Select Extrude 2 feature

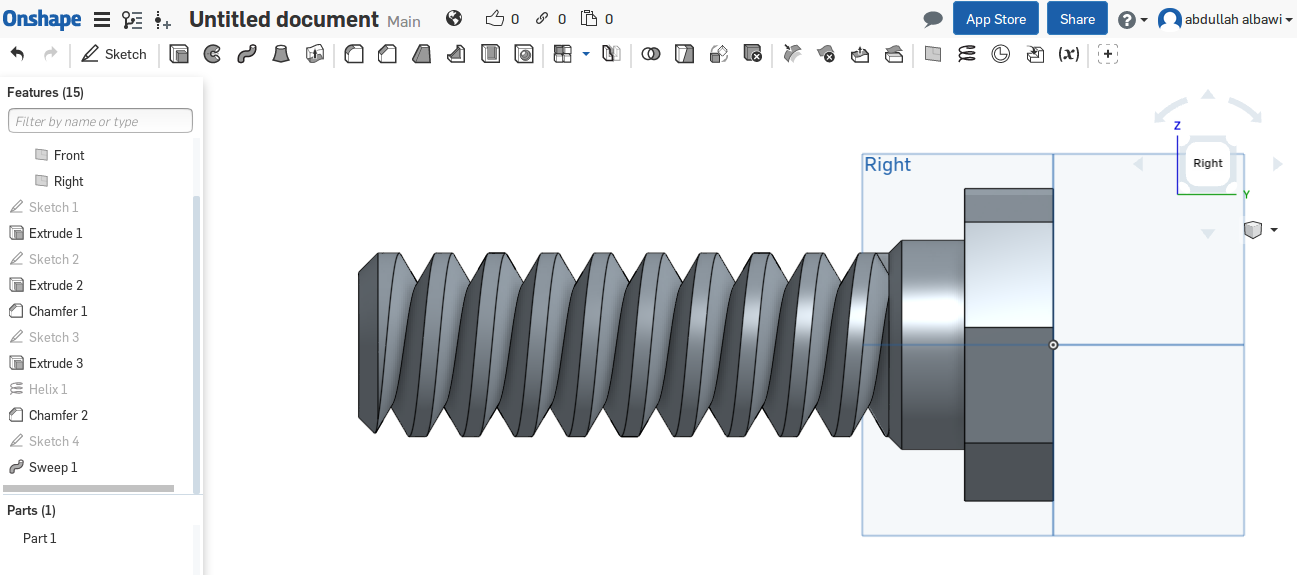tap(55, 285)
